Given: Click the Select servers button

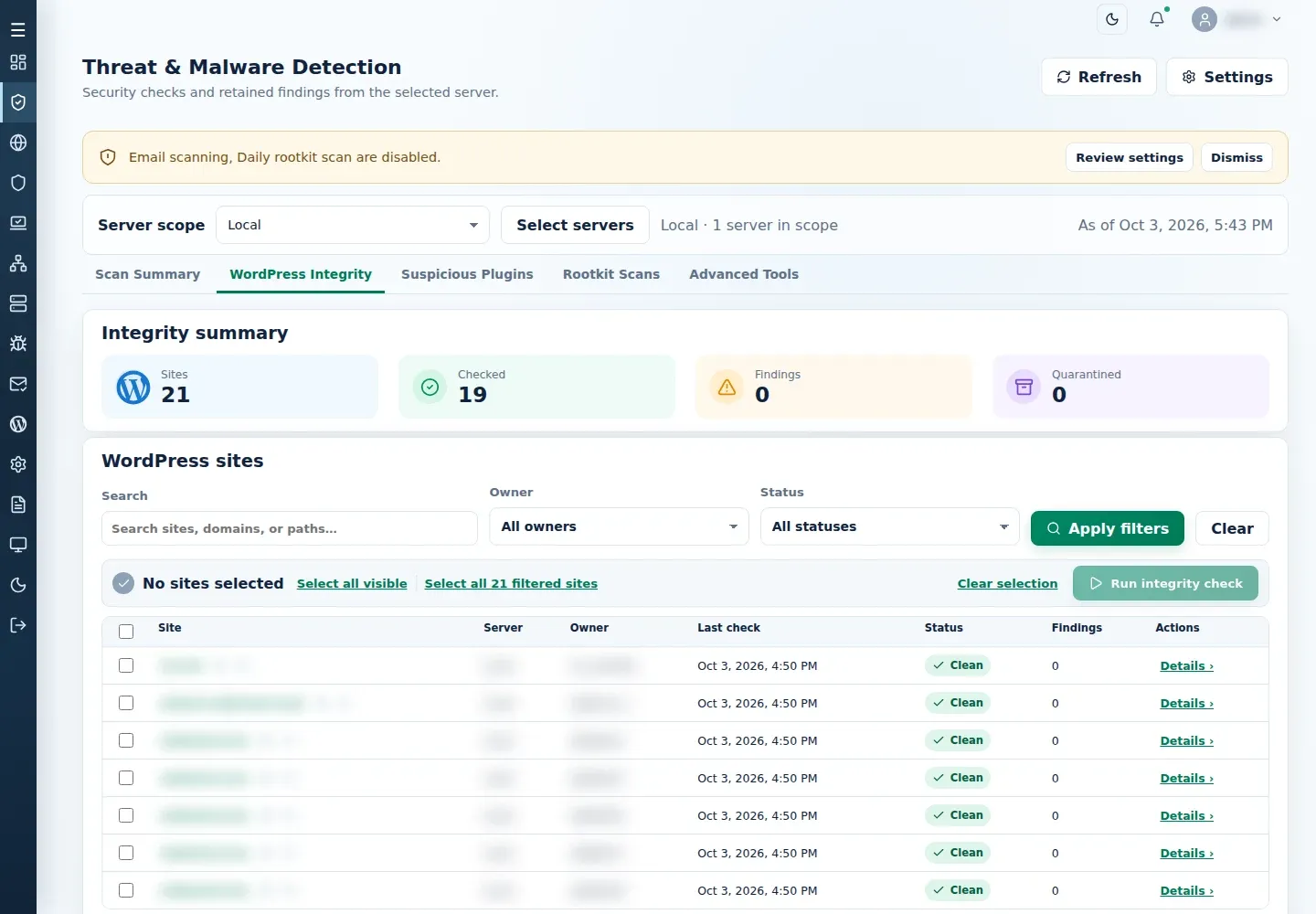Looking at the screenshot, I should [x=575, y=225].
